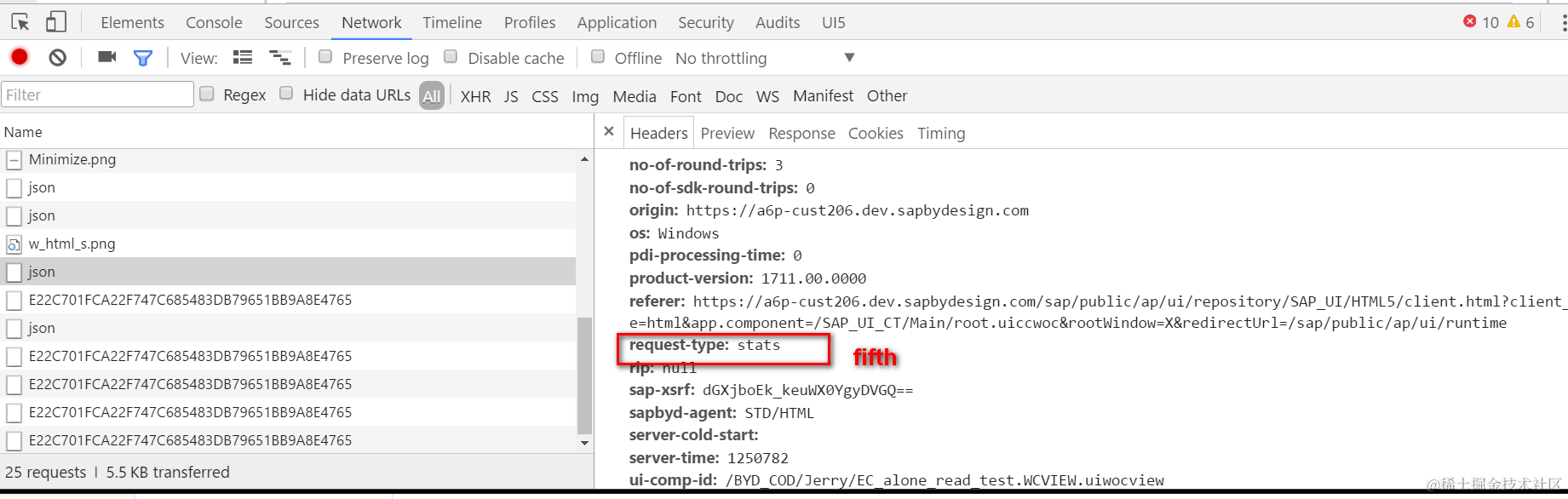The image size is (1568, 499).
Task: Click the request list scrollbar up arrow
Action: [584, 159]
